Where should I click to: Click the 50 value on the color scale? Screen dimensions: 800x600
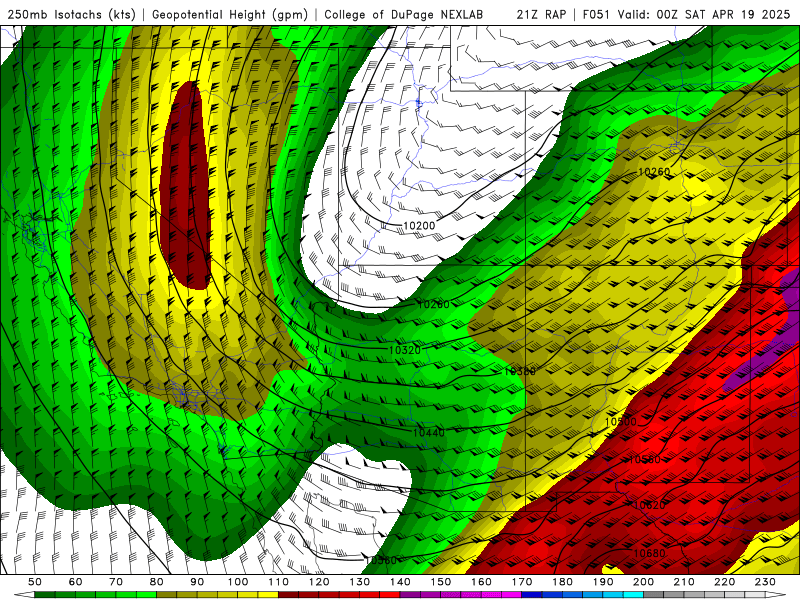[x=35, y=582]
